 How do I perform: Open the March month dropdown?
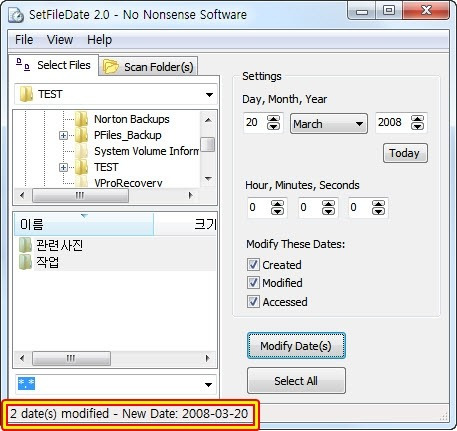click(329, 124)
